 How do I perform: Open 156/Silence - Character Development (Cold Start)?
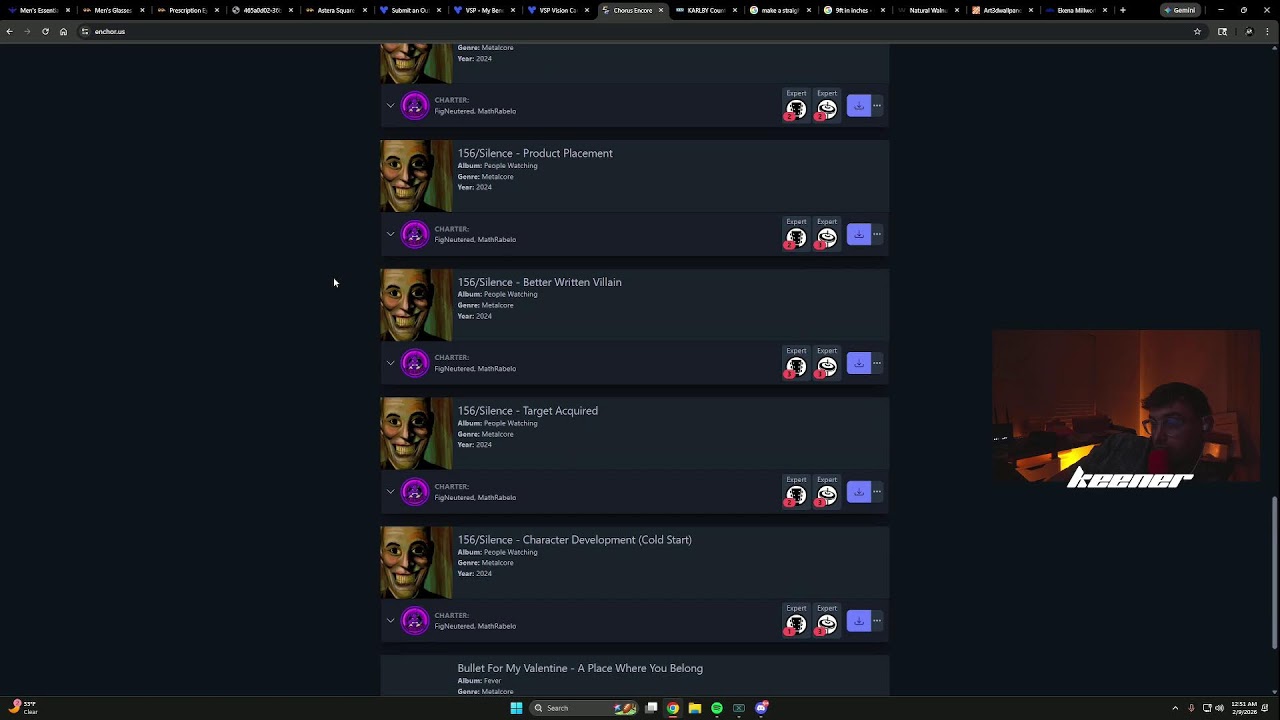tap(574, 540)
